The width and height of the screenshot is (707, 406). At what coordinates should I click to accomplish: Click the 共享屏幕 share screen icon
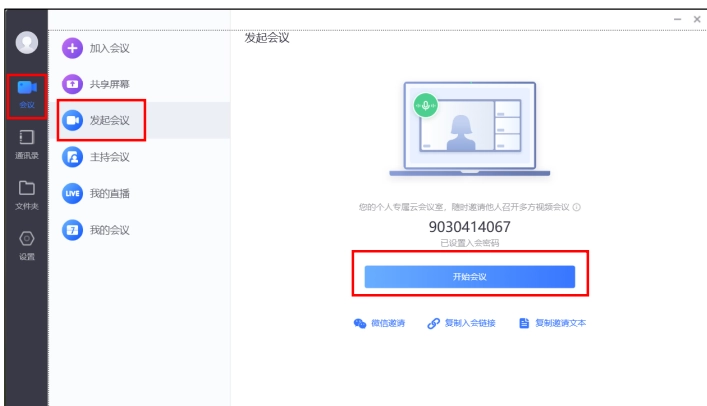point(72,84)
